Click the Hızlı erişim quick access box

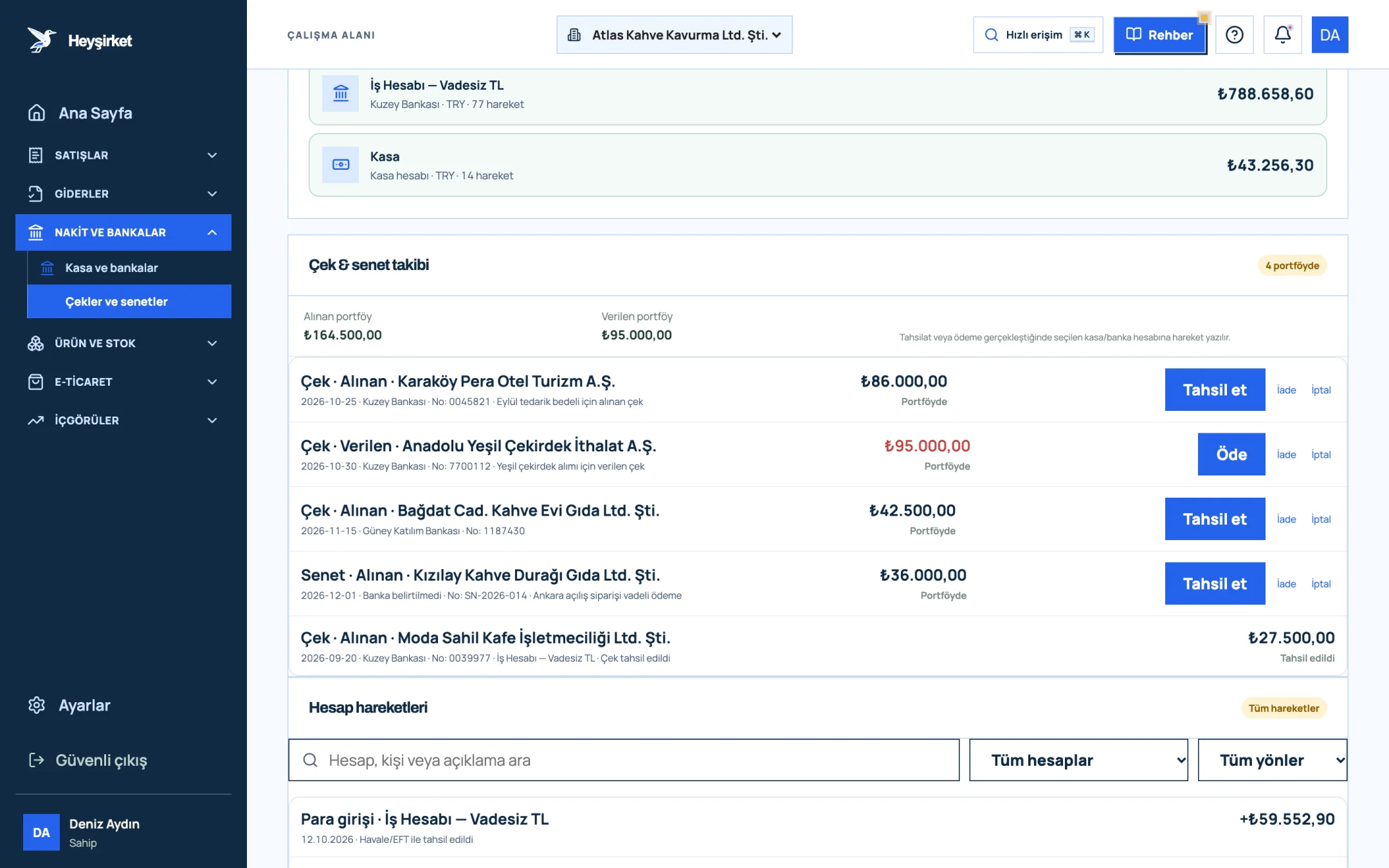click(1038, 35)
